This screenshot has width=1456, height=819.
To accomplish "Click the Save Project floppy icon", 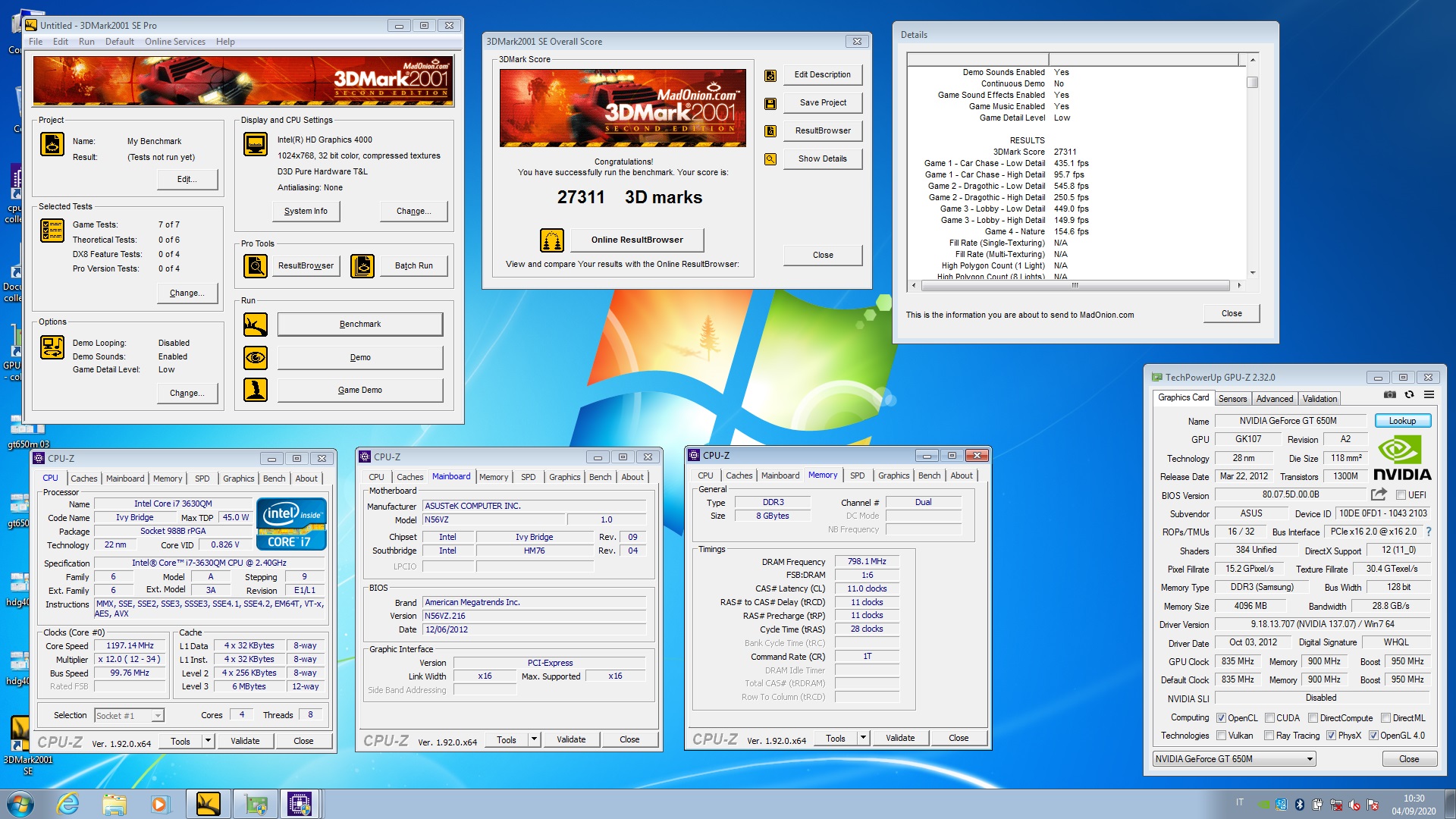I will point(770,103).
